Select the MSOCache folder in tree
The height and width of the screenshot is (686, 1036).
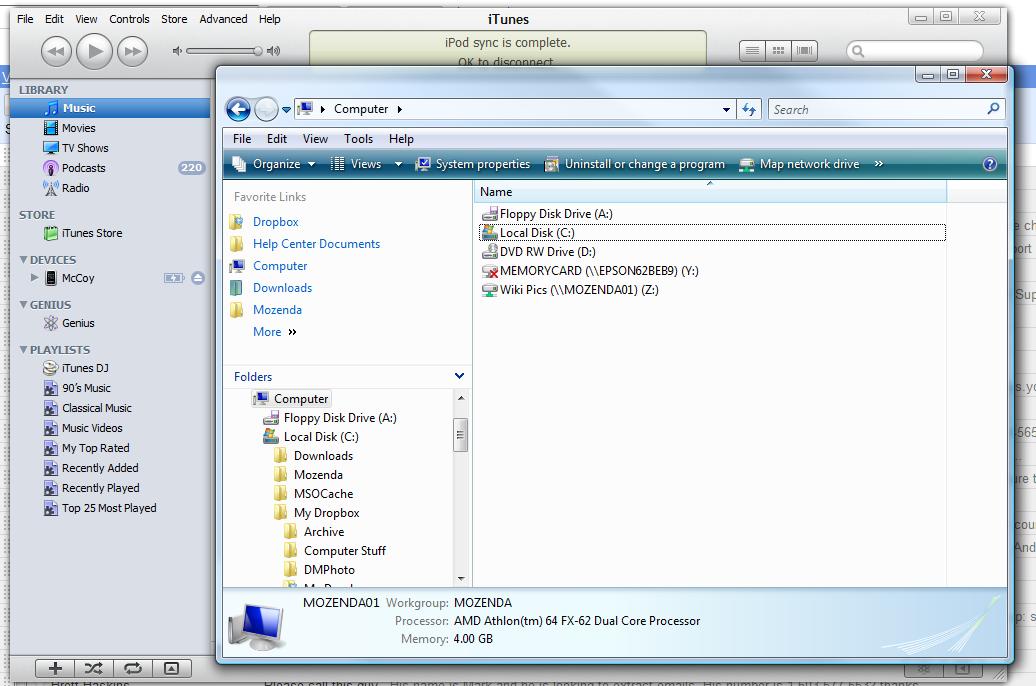point(323,494)
